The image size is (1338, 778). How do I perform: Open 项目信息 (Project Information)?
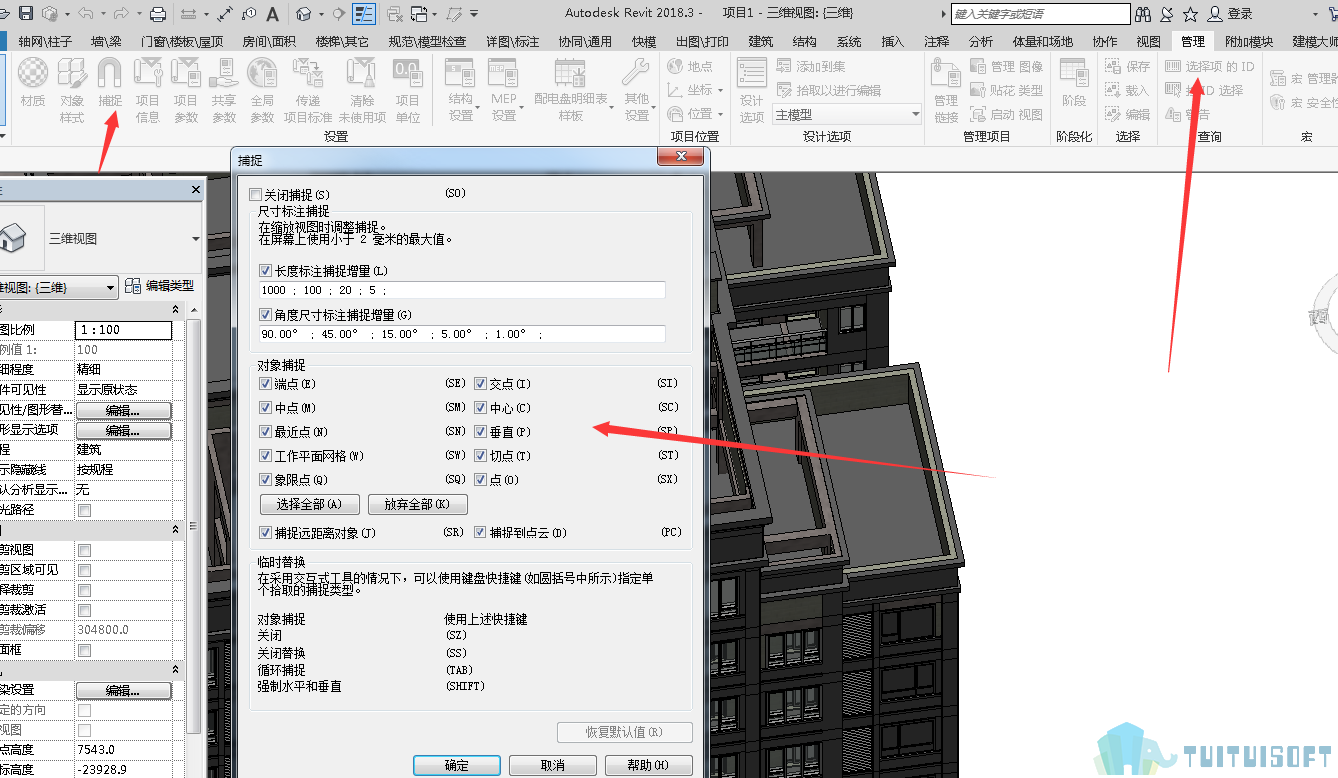click(148, 88)
